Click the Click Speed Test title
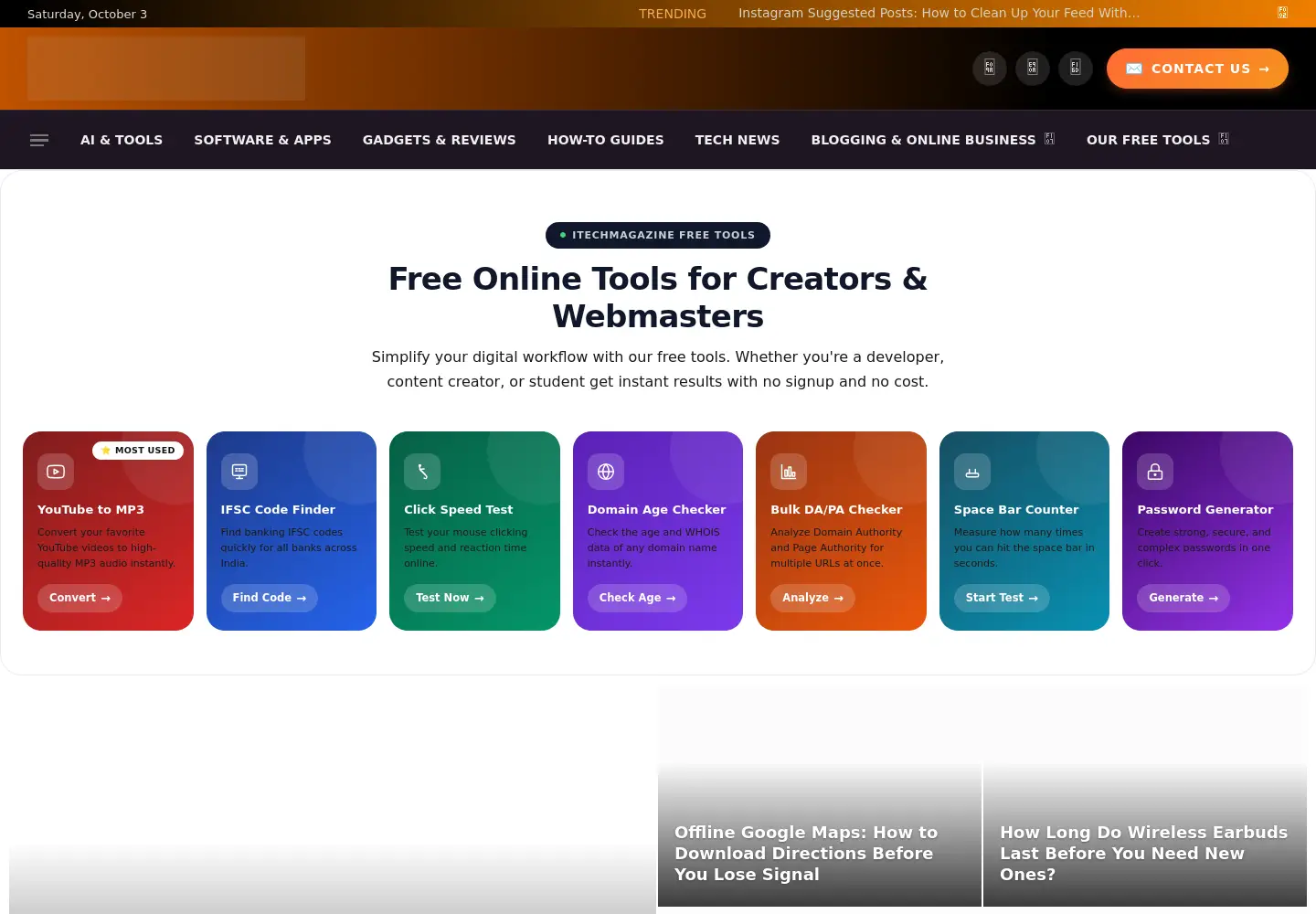 tap(459, 510)
